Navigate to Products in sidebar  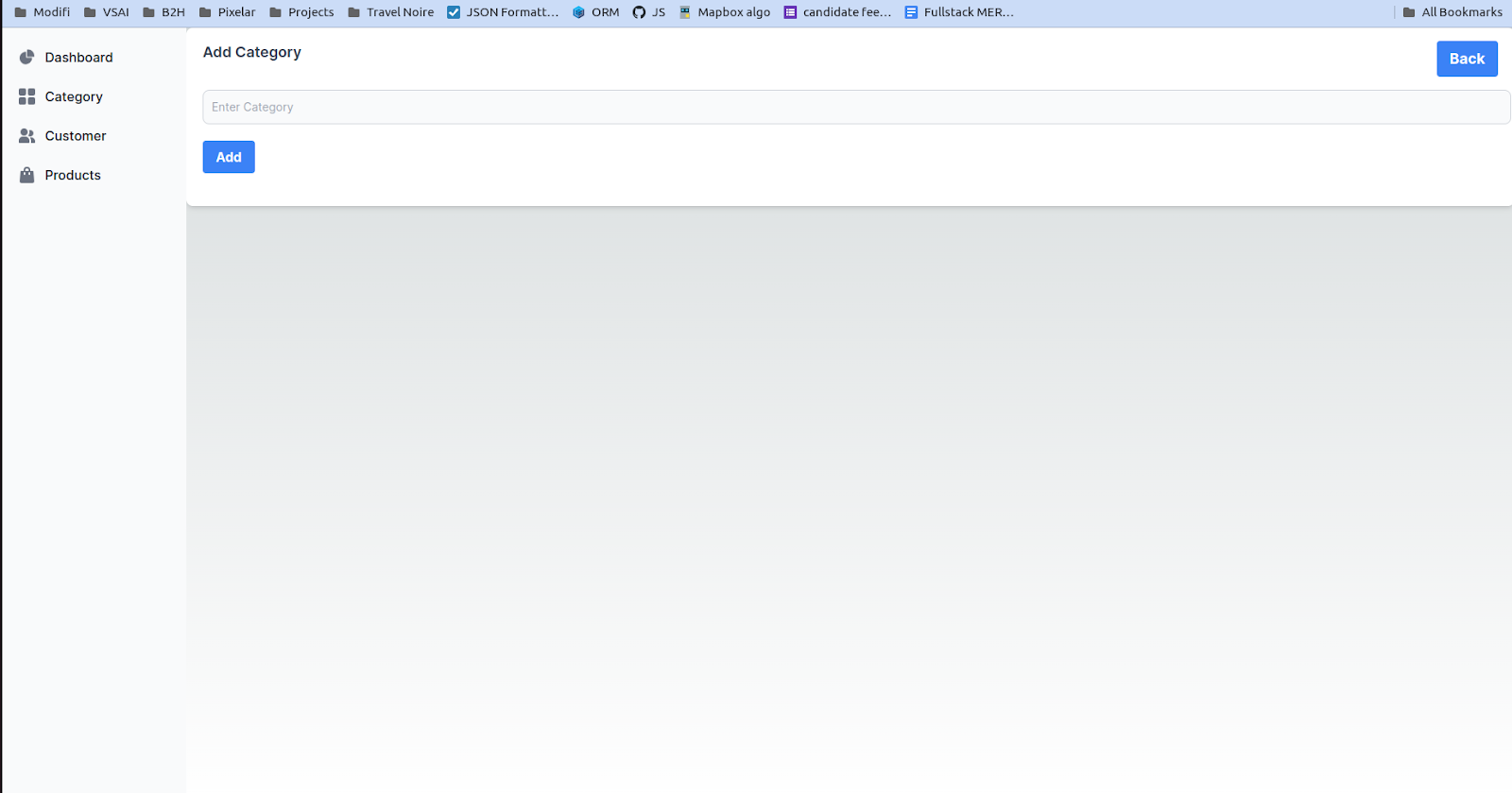point(73,175)
